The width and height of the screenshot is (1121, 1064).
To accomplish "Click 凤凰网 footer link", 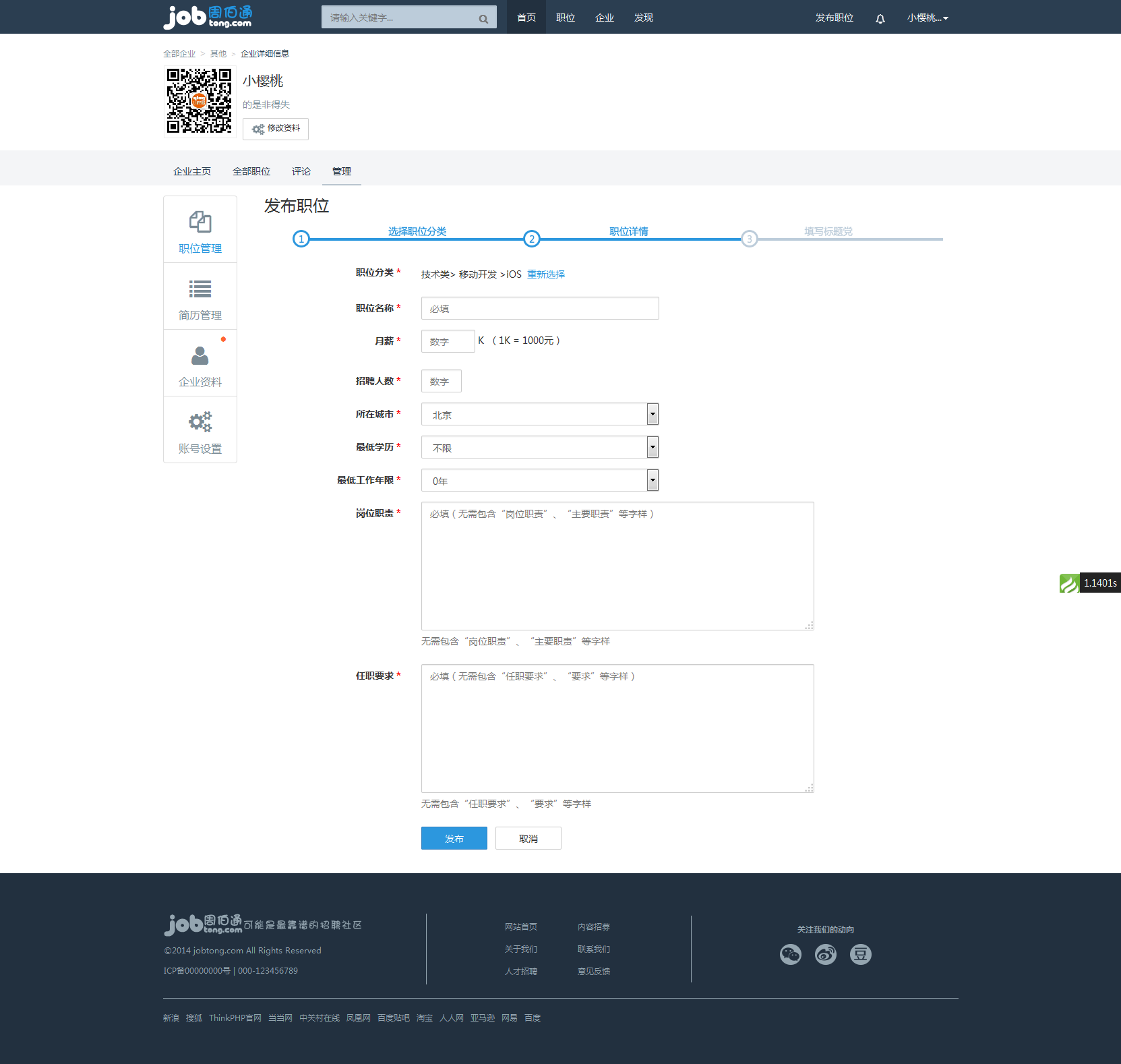I will [359, 1018].
